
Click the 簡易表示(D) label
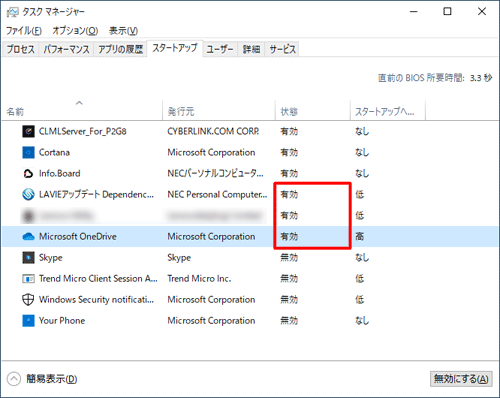tap(52, 379)
